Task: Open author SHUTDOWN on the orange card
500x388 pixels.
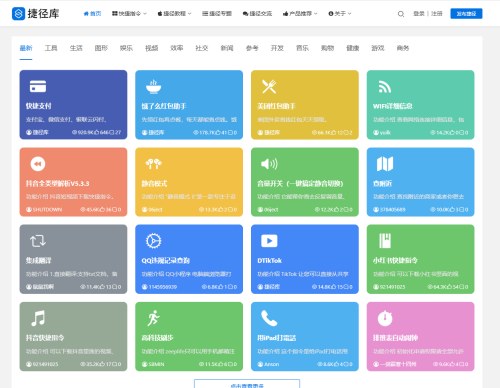Action: point(44,210)
